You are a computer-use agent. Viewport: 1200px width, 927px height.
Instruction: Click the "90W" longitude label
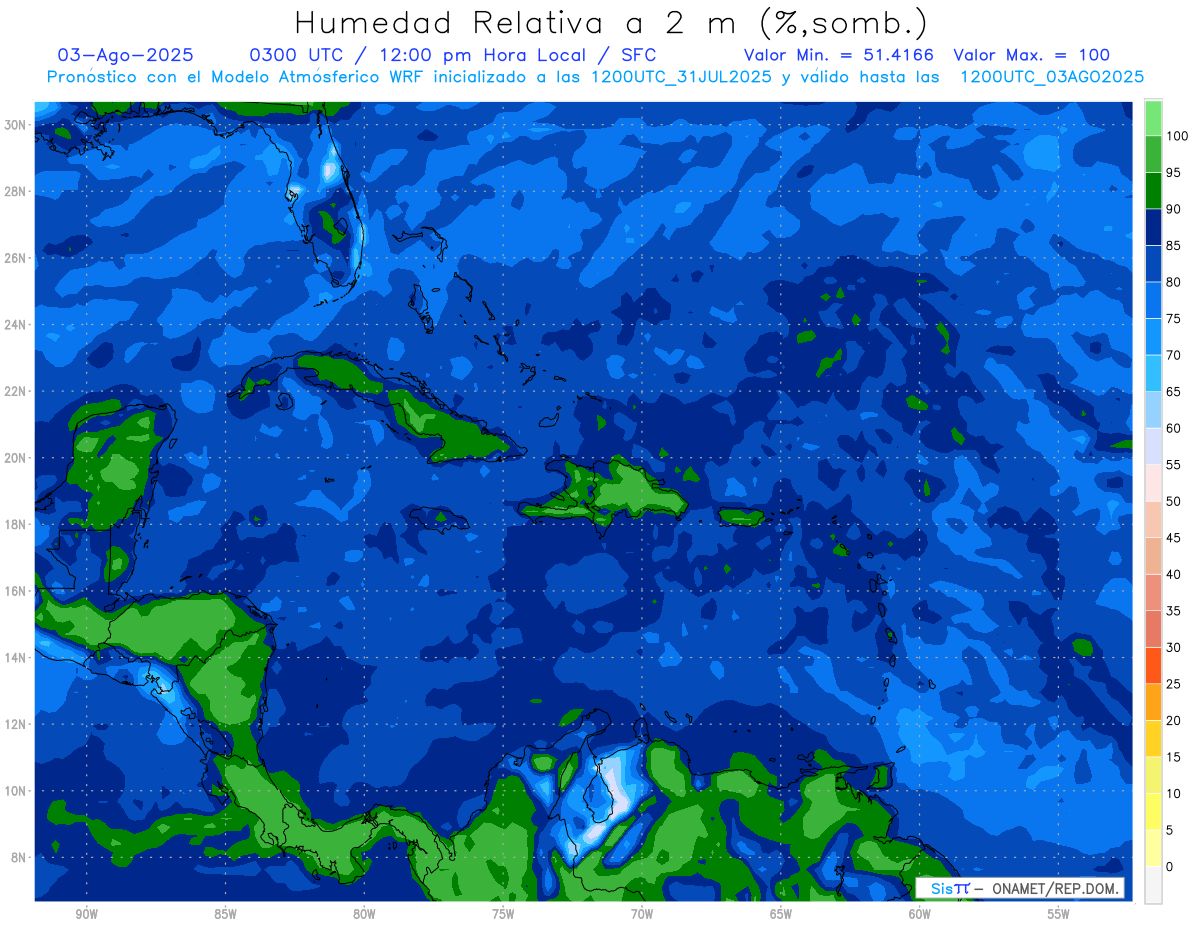[86, 914]
